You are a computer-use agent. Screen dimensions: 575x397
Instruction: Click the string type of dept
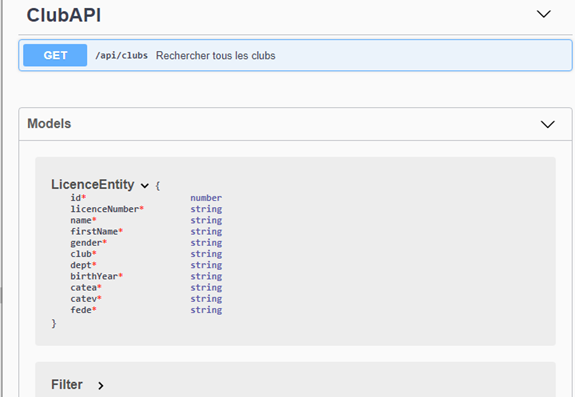(206, 265)
